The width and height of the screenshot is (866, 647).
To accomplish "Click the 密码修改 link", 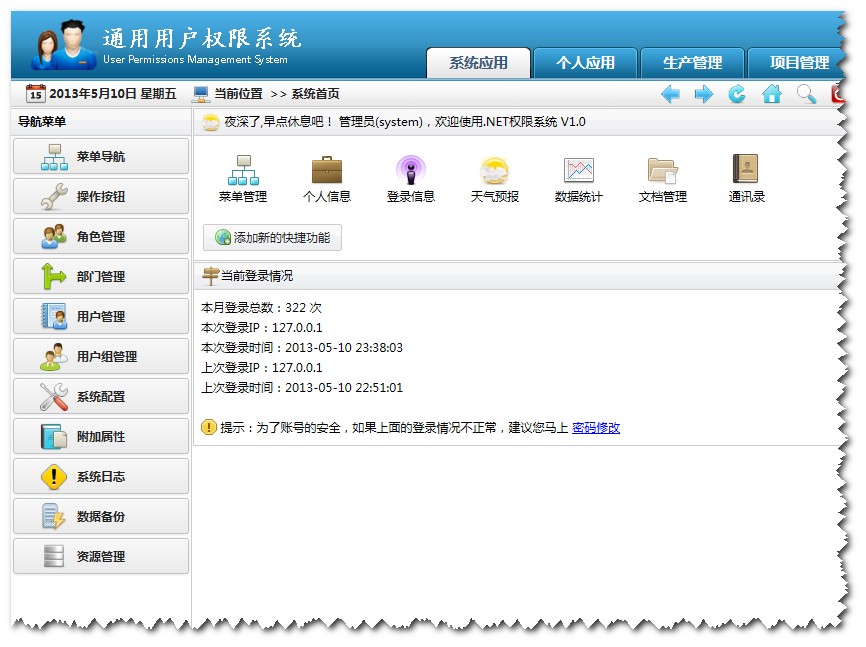I will pos(595,427).
